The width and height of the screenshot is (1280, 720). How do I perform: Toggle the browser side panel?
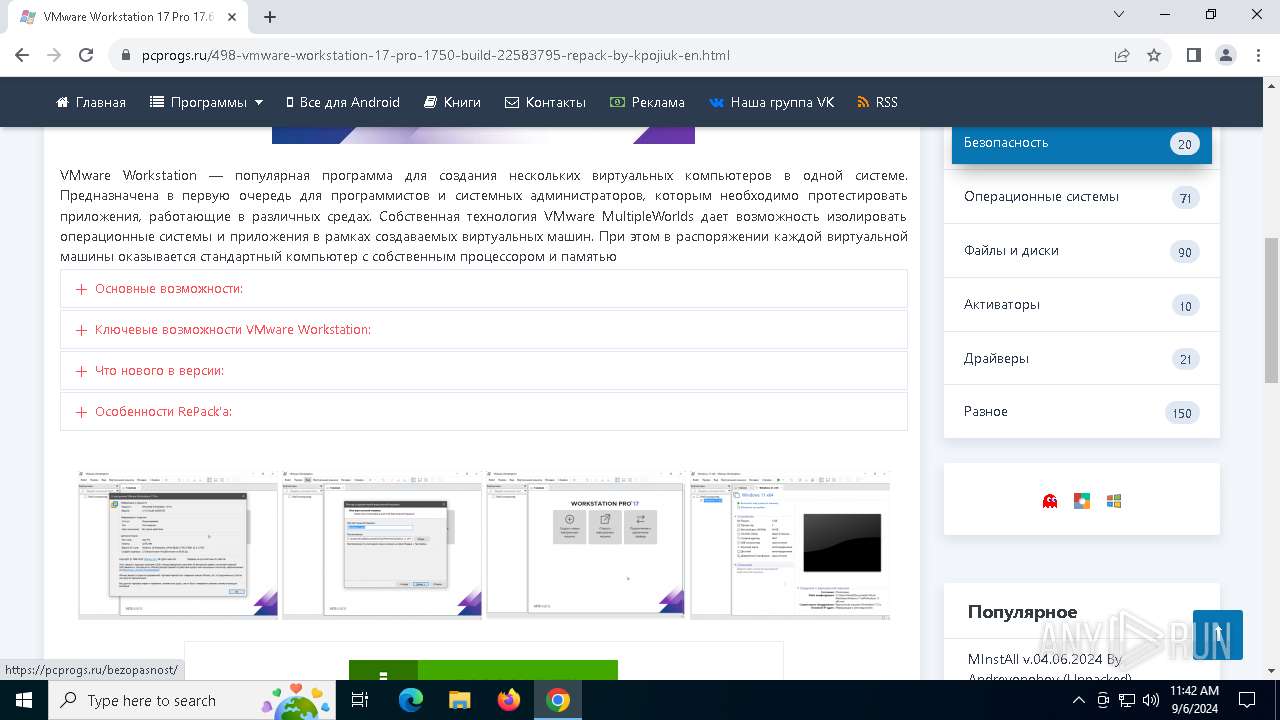1194,55
